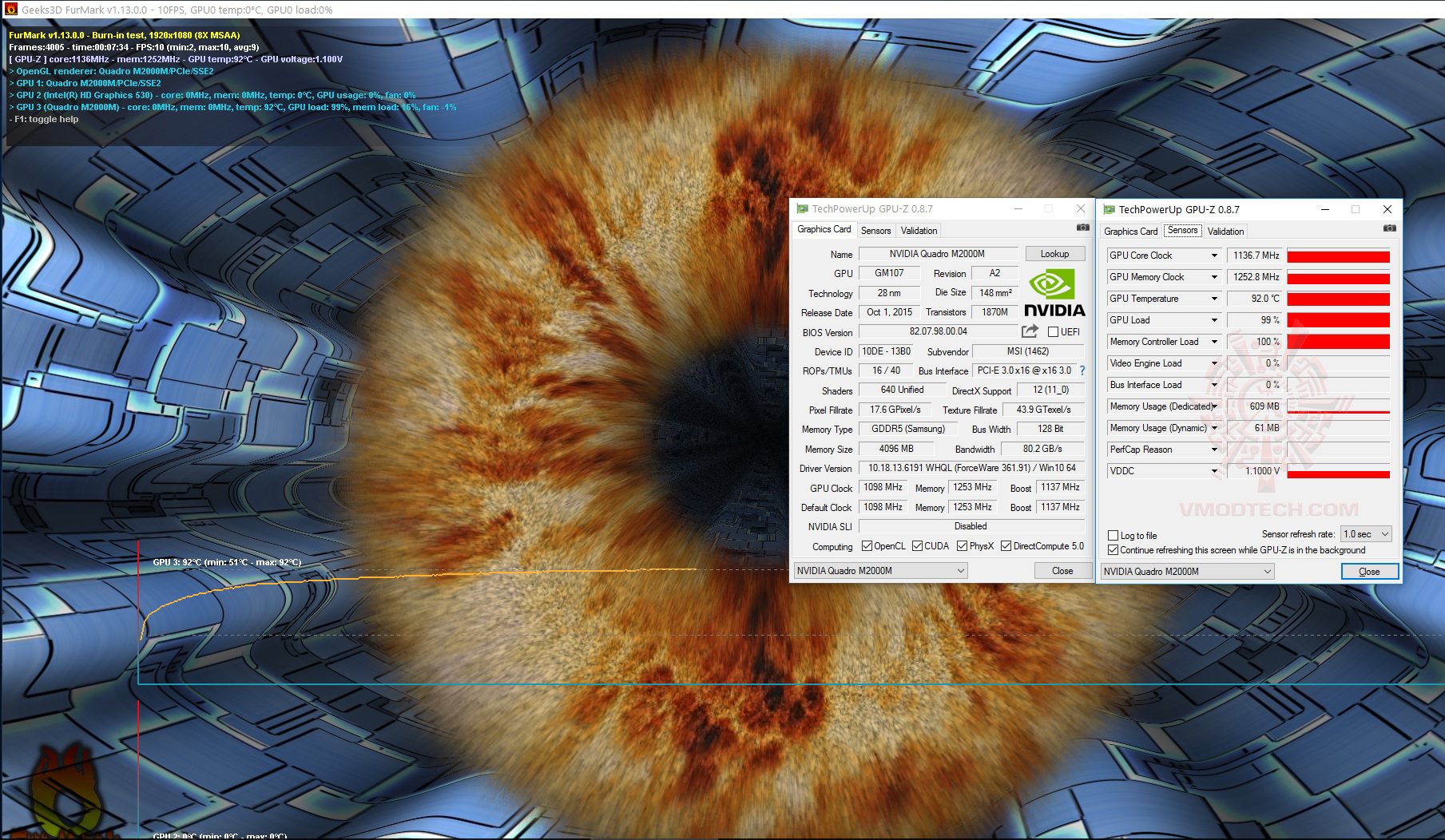The width and height of the screenshot is (1445, 840).
Task: Open the Memory Usage (Dynamic) dropdown
Action: 1214,428
